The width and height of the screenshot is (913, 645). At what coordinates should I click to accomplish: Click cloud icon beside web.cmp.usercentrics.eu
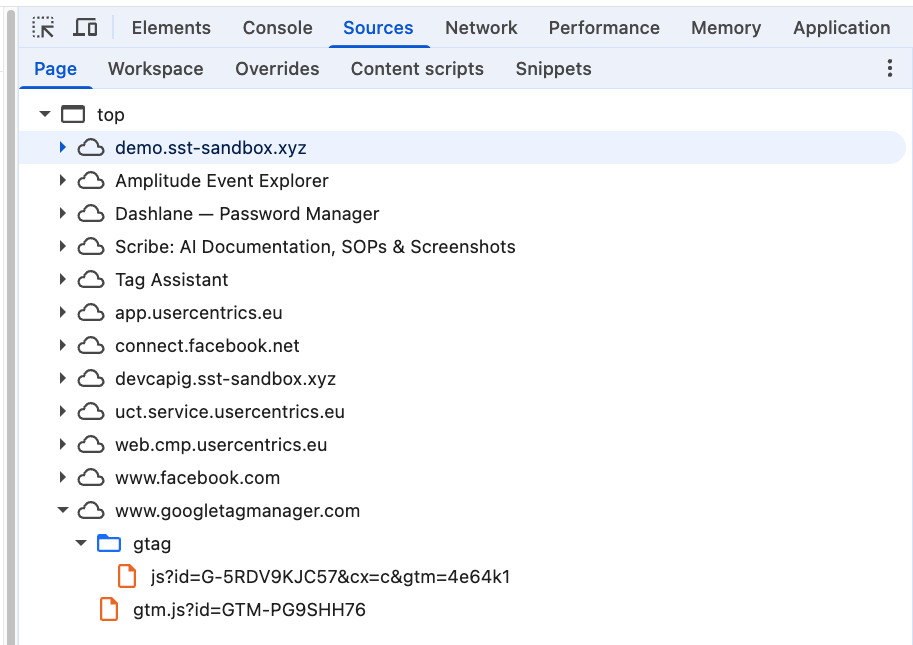91,445
